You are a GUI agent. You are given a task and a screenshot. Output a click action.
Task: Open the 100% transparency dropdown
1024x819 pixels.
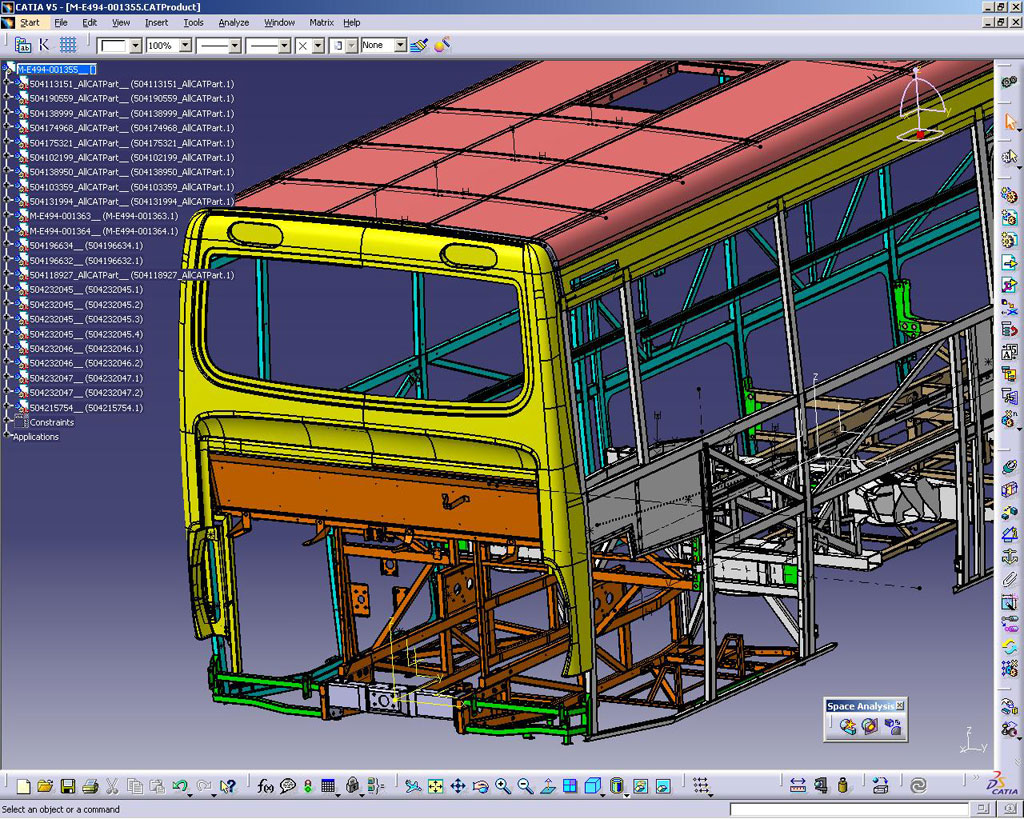tap(185, 45)
